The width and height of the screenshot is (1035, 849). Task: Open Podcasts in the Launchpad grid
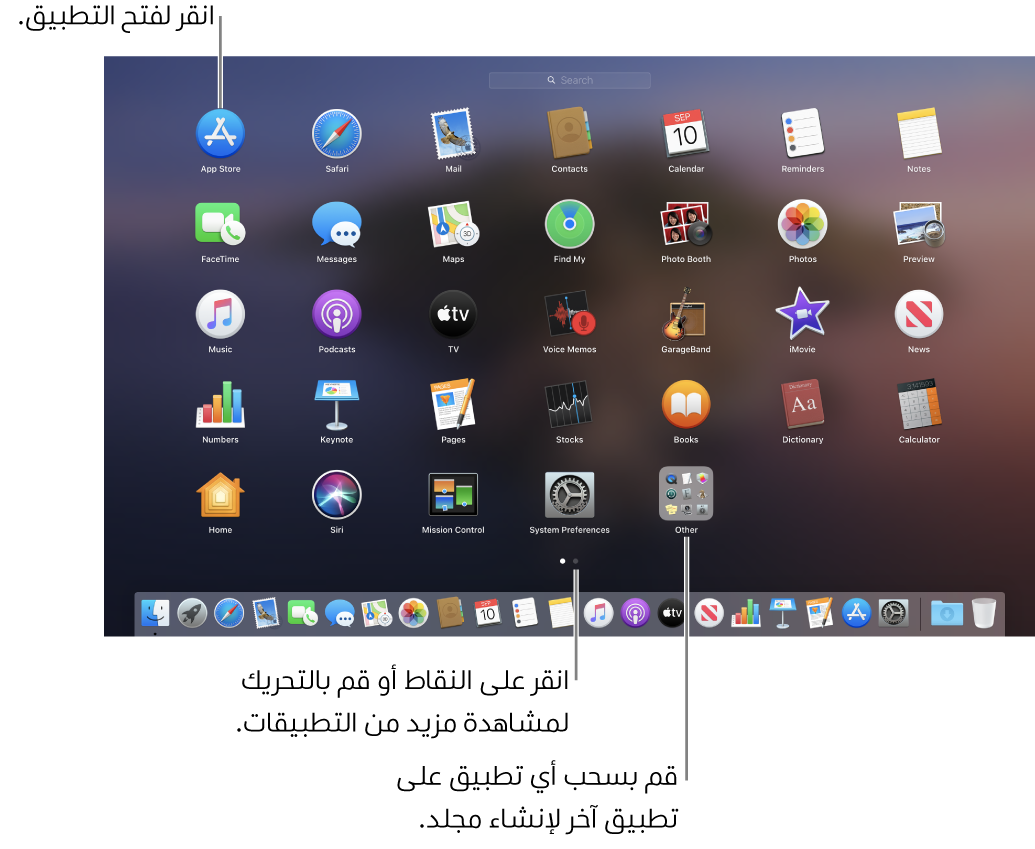pyautogui.click(x=337, y=314)
